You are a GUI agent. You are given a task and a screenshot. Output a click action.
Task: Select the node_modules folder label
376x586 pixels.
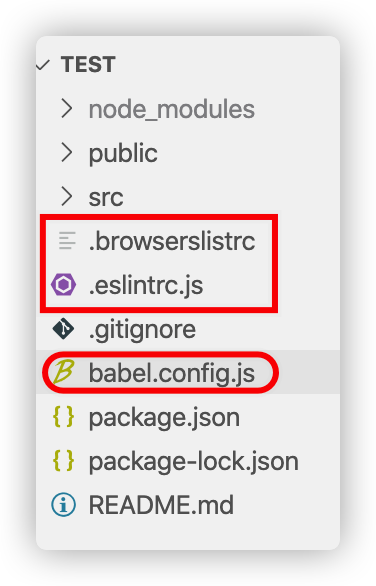pos(172,110)
